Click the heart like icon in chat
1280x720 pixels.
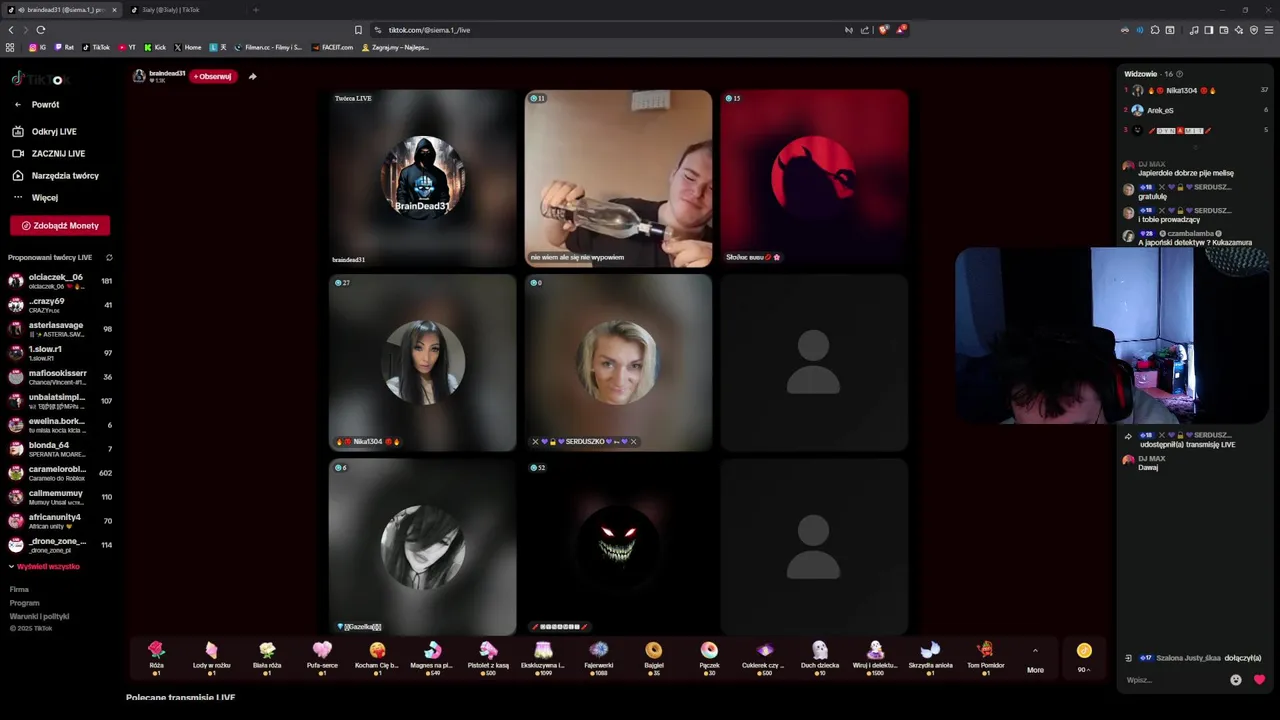click(1259, 680)
